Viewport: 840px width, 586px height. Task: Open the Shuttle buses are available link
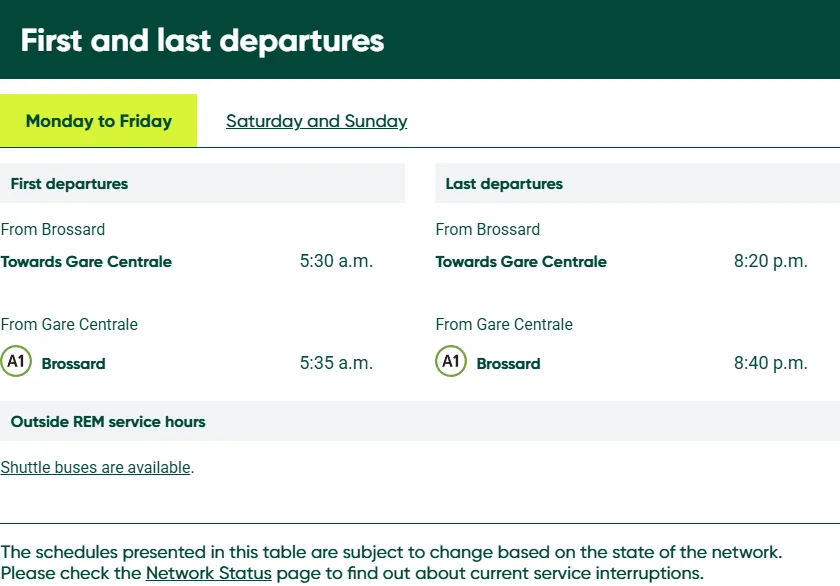click(x=95, y=467)
